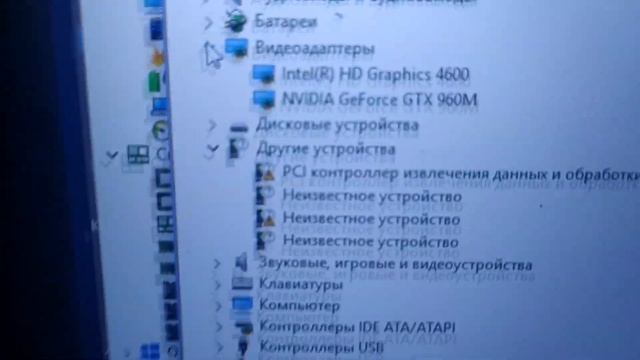Expand the Клавиатуры category

[218, 284]
